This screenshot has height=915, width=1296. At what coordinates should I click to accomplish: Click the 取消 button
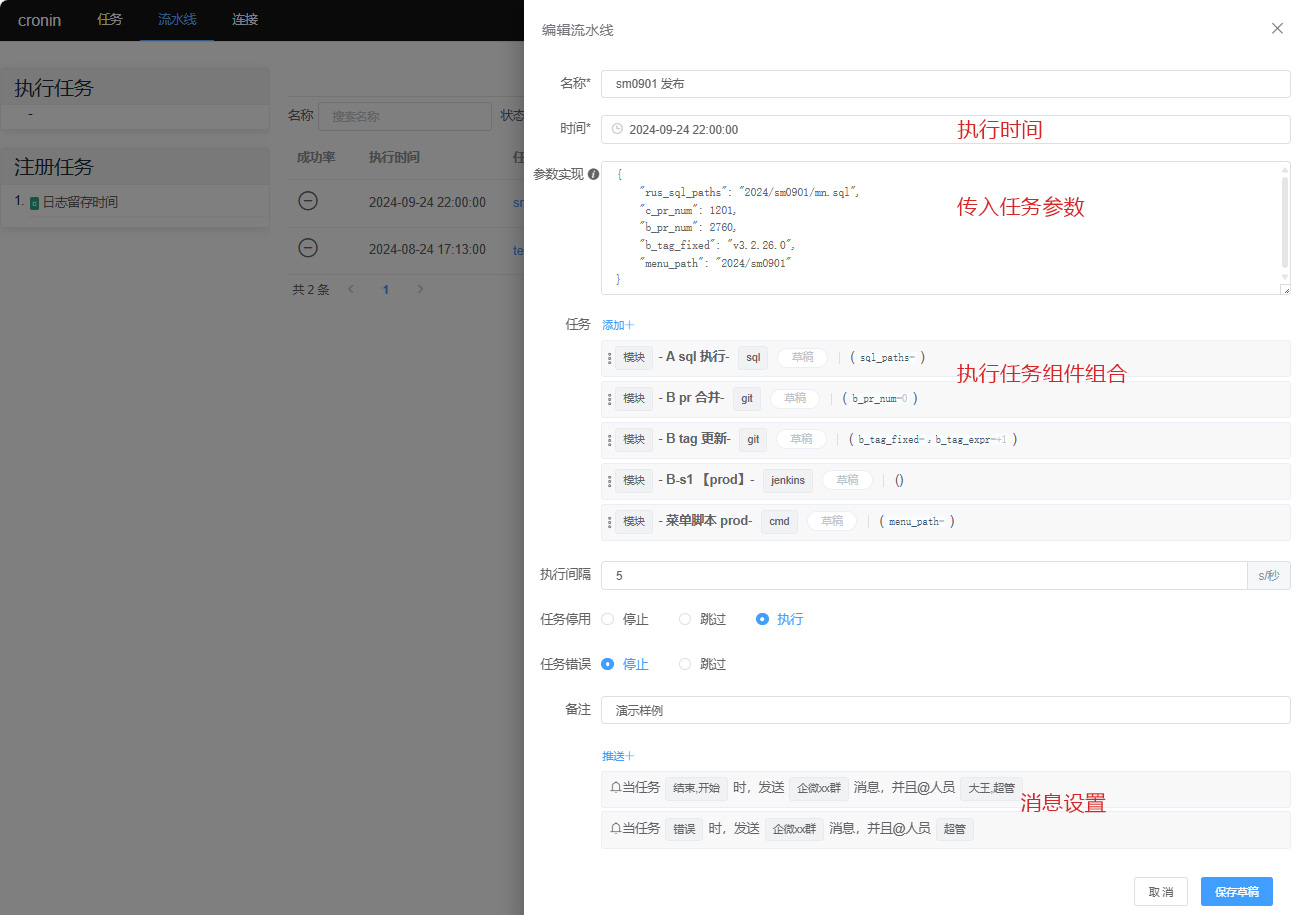click(1160, 891)
